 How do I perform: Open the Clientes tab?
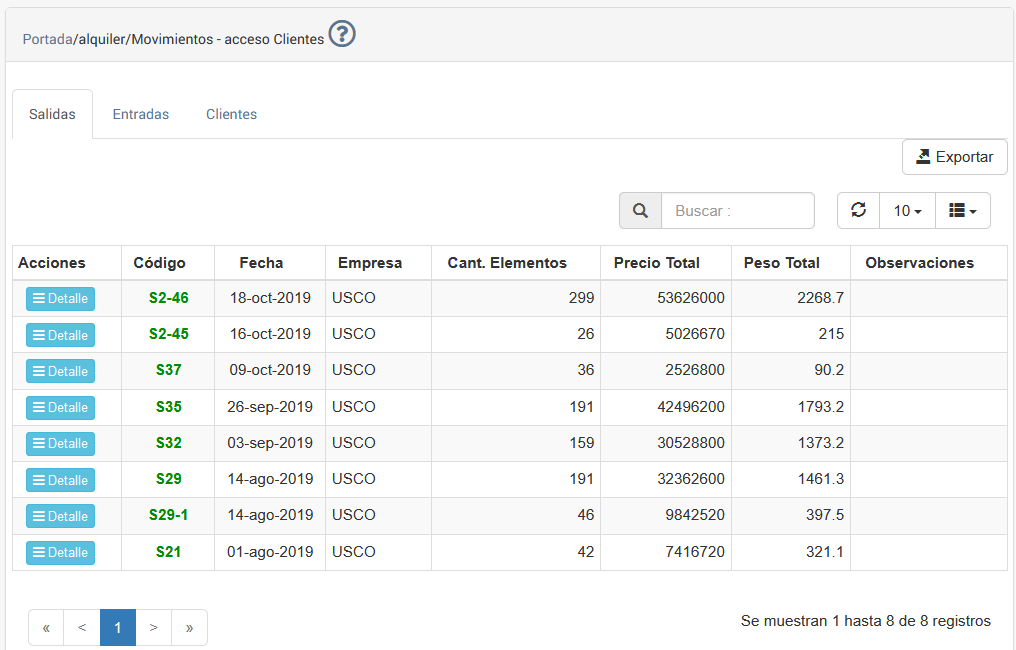coord(231,114)
